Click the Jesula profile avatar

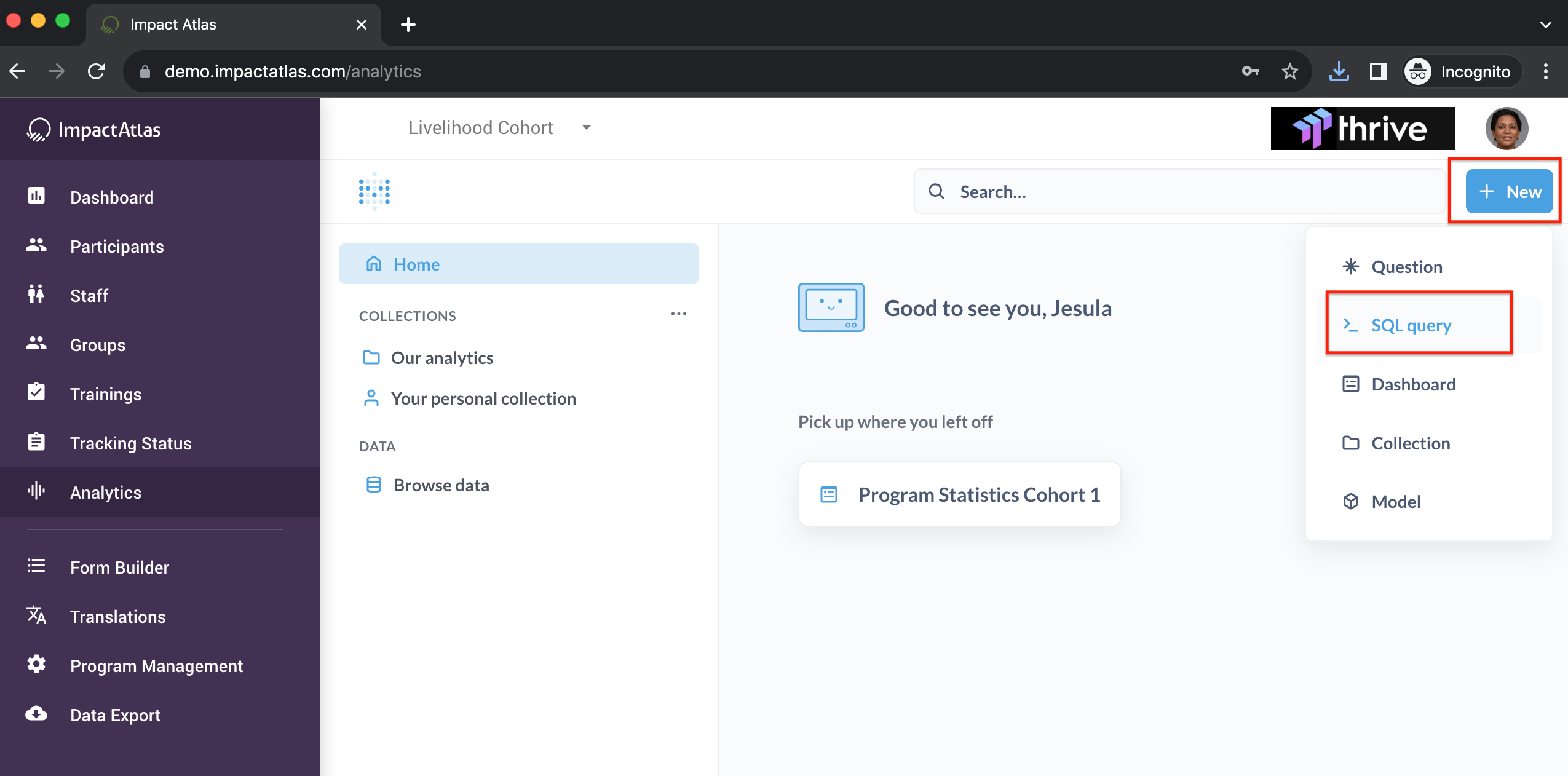(1506, 128)
